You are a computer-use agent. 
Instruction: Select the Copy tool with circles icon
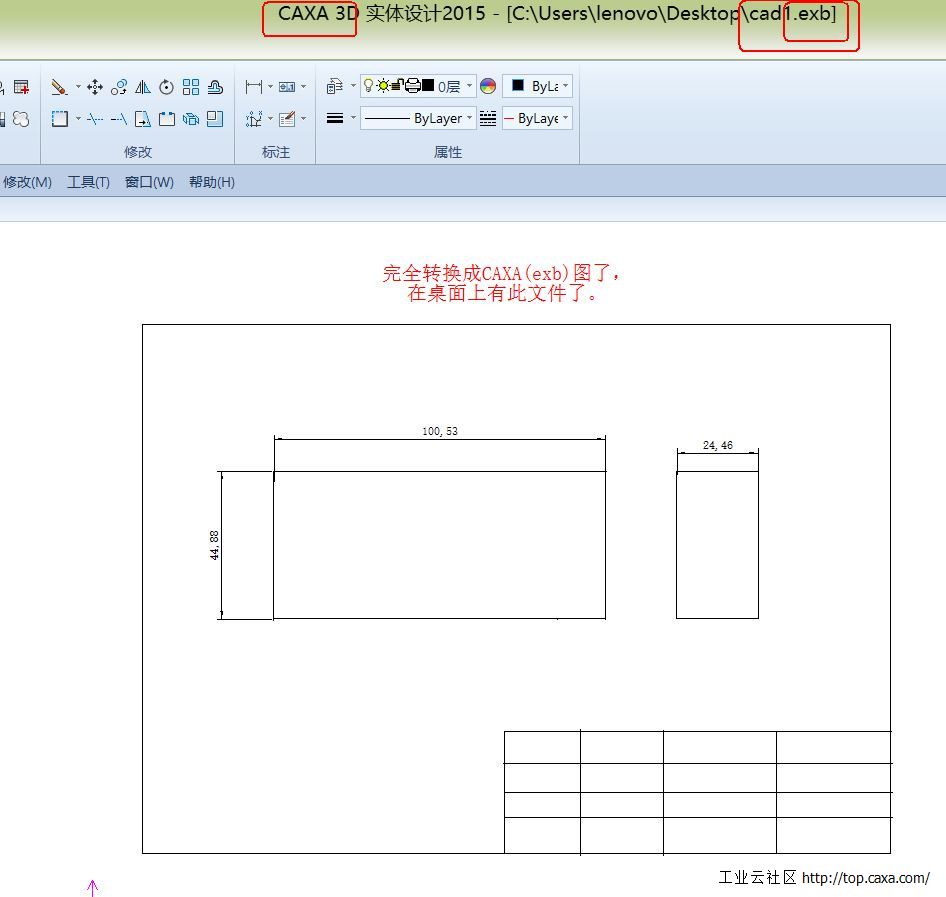point(119,87)
